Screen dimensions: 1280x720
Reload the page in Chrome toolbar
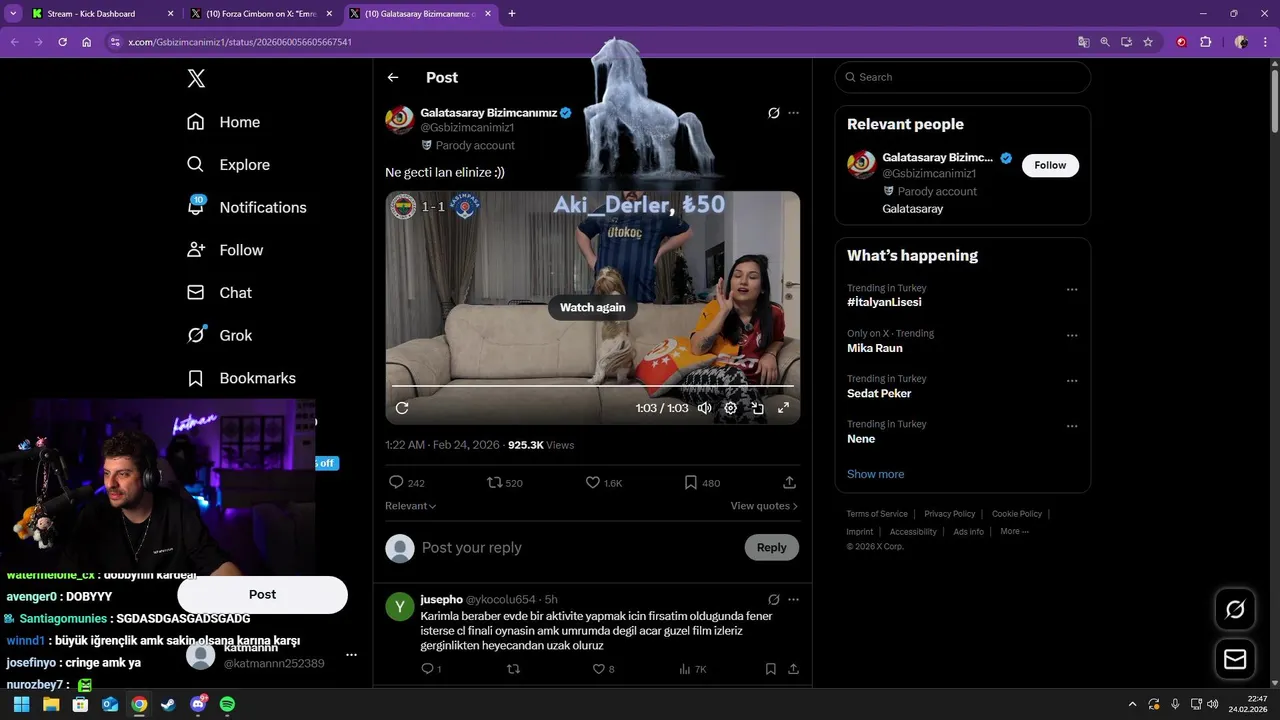(62, 42)
